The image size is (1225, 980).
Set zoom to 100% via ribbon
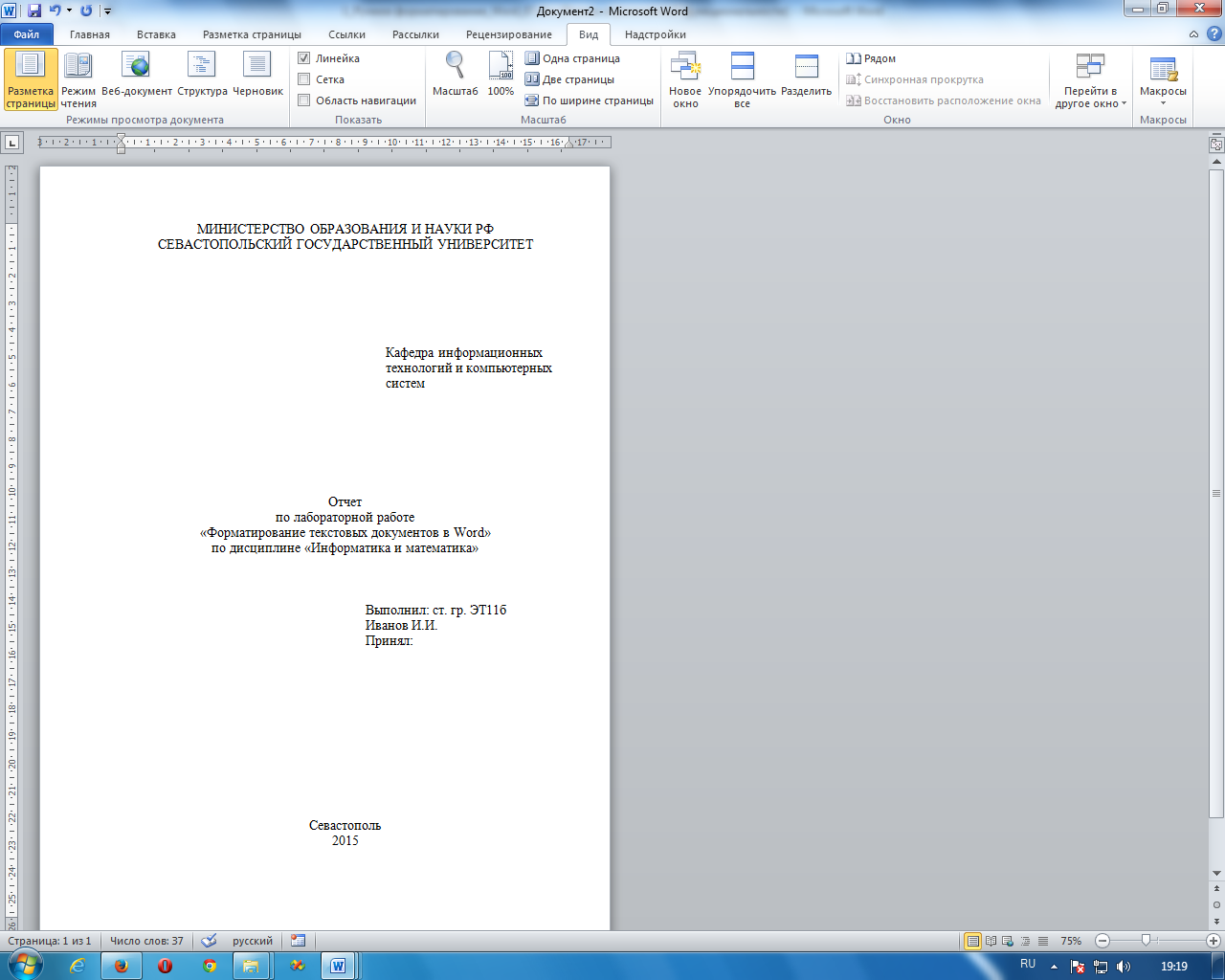coord(501,74)
